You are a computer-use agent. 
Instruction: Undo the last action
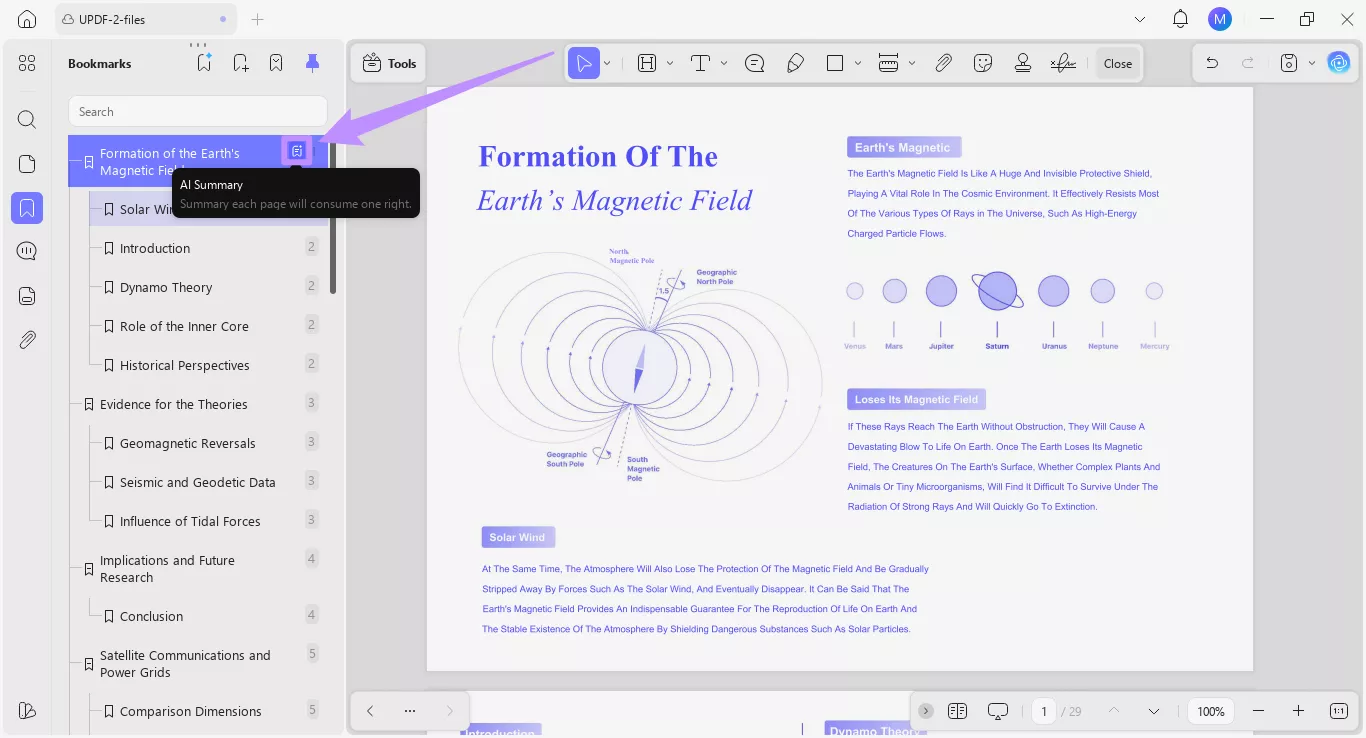1212,63
